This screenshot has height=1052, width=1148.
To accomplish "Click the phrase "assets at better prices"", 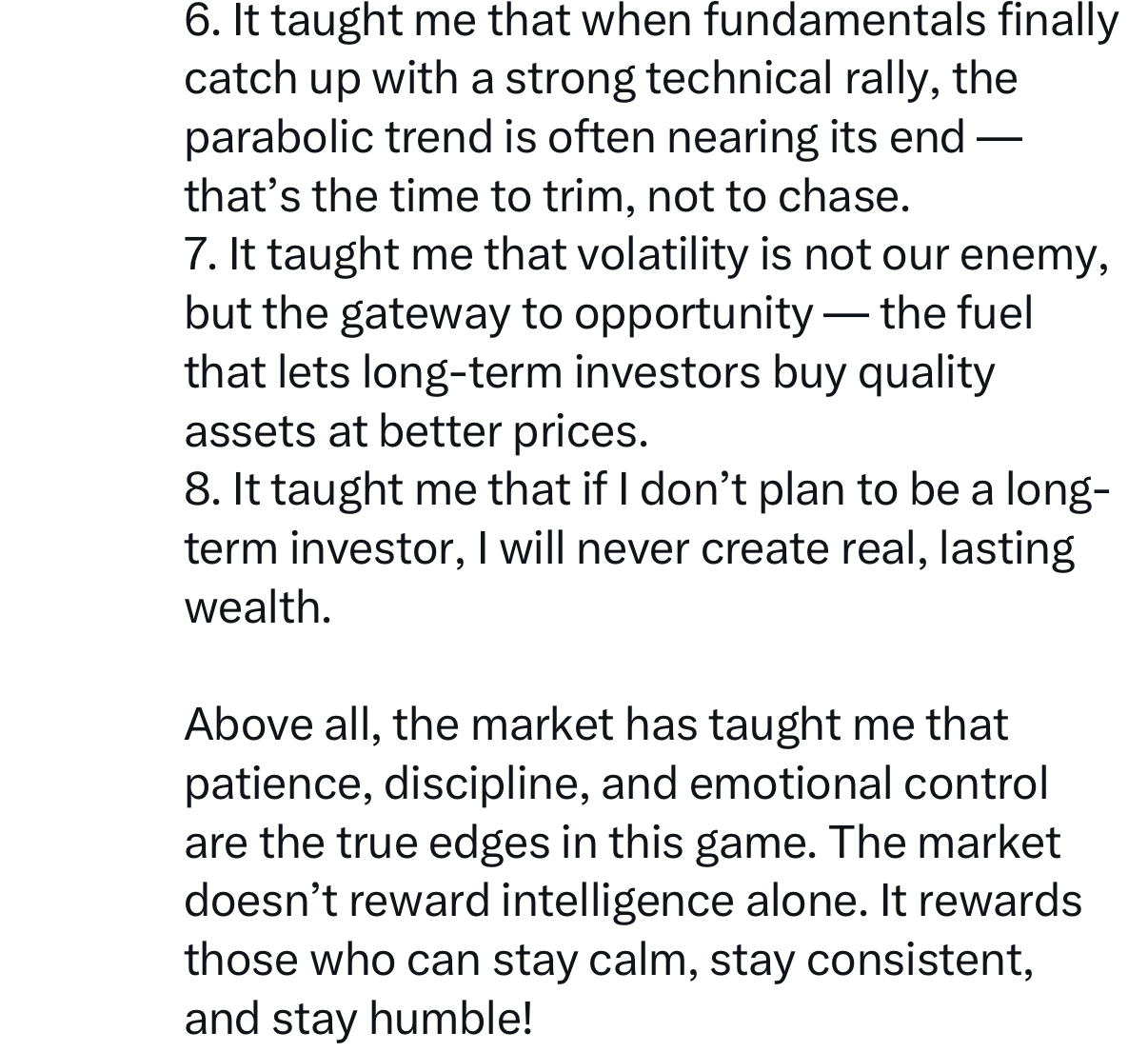I will [415, 432].
